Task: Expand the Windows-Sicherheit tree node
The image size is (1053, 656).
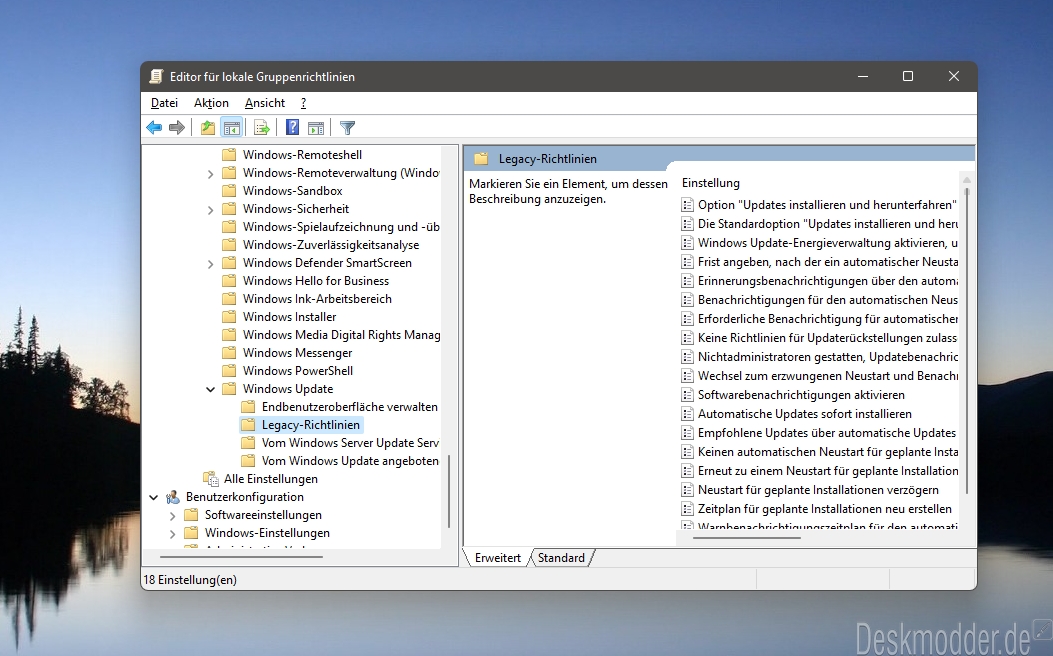Action: [x=210, y=210]
